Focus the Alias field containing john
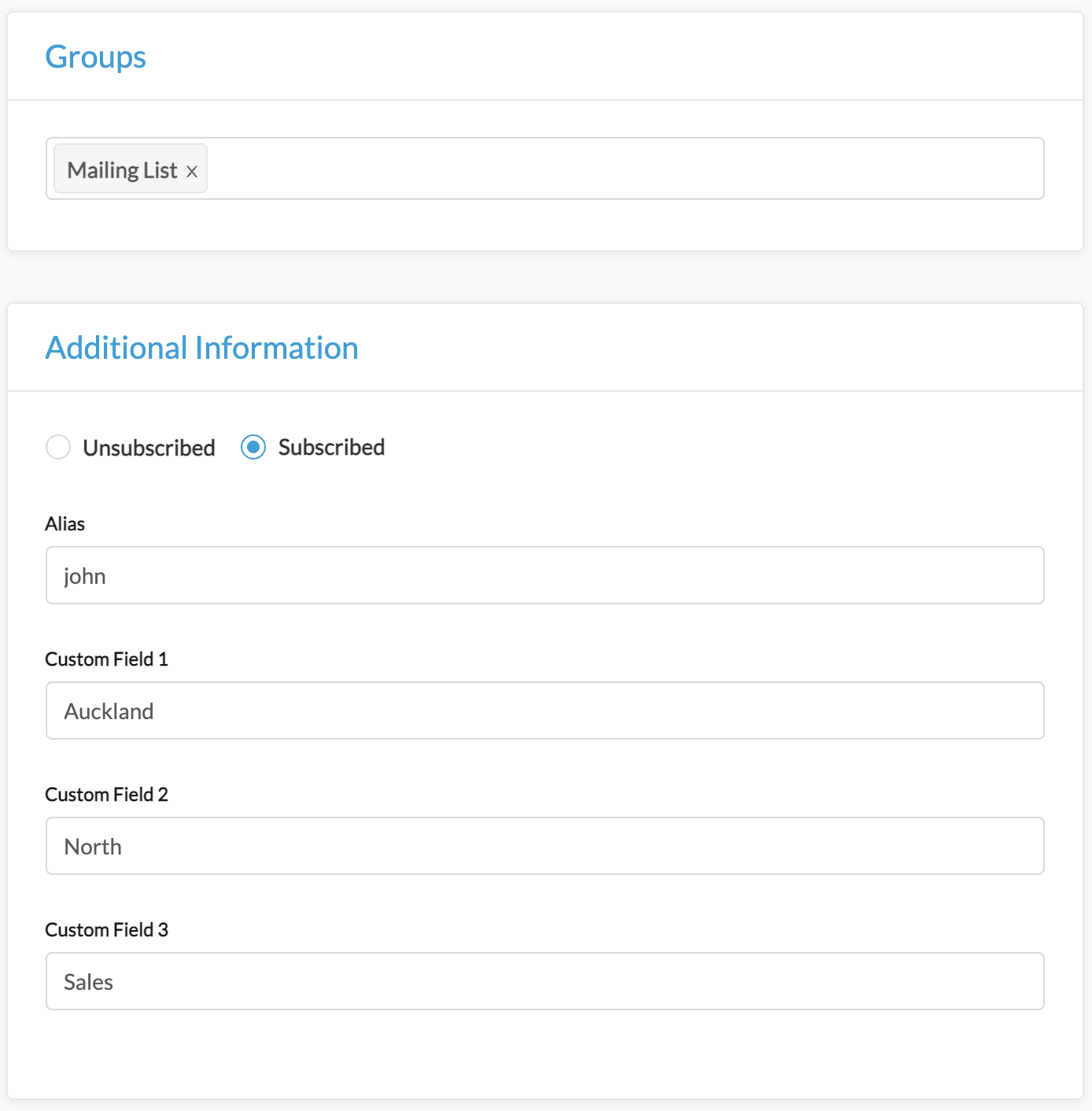The width and height of the screenshot is (1092, 1111). point(545,575)
